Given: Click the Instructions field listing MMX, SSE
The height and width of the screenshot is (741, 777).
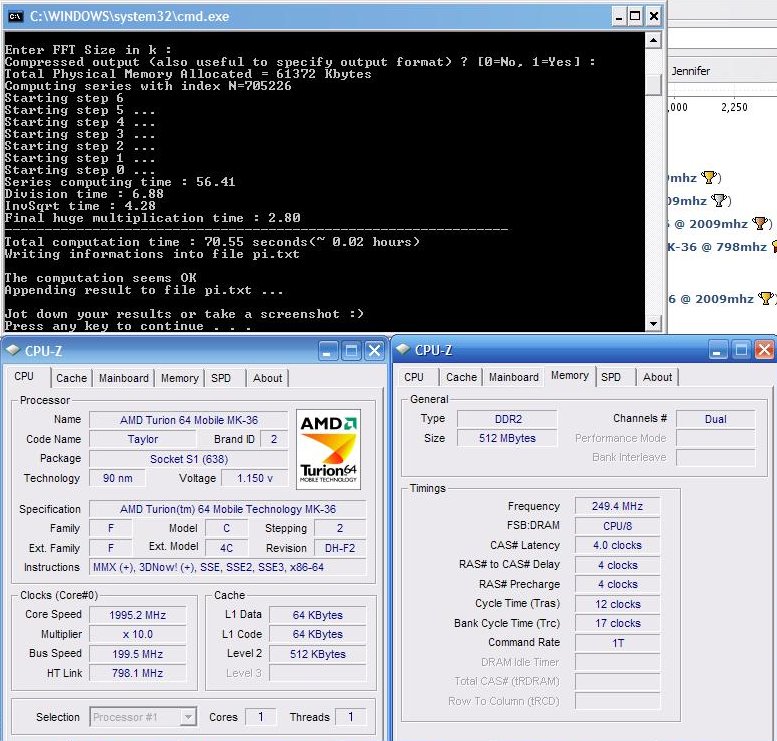Looking at the screenshot, I should [227, 567].
